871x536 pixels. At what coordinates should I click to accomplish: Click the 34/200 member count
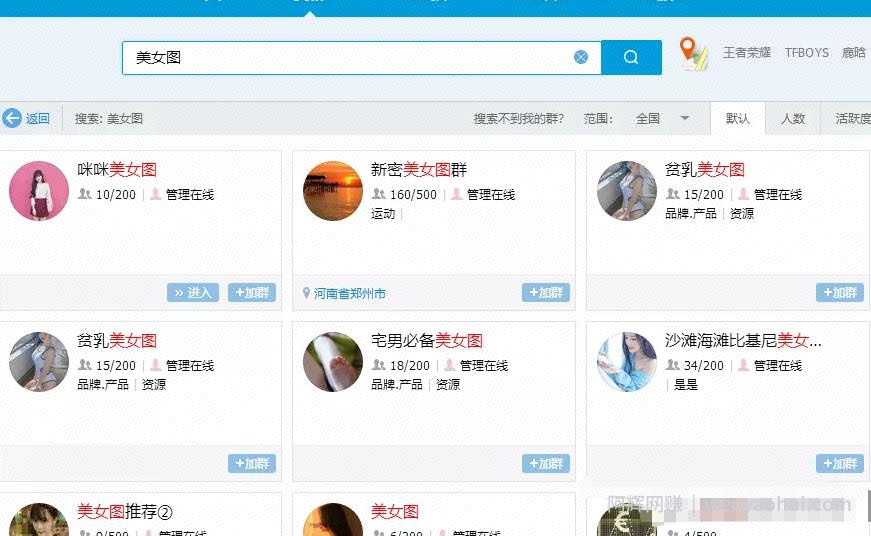704,365
